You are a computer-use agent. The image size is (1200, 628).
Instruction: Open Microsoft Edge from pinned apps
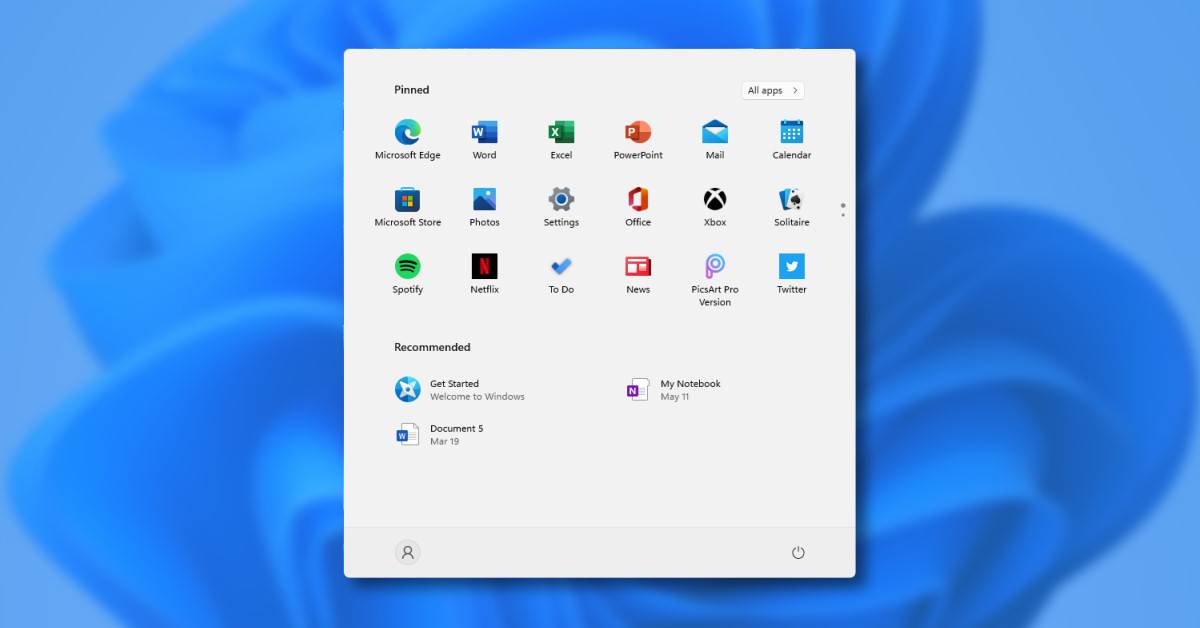click(x=407, y=133)
